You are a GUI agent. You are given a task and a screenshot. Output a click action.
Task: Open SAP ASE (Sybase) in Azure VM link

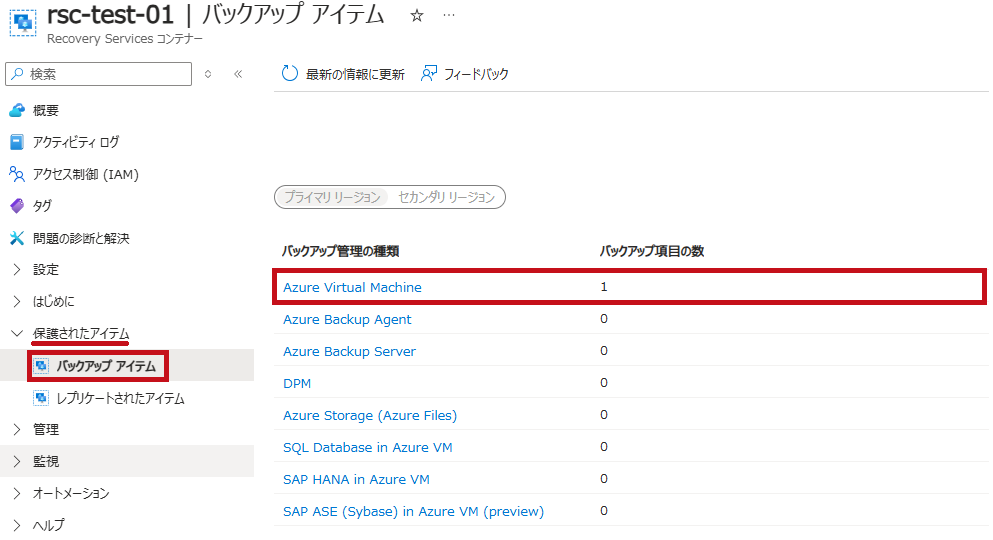(x=414, y=512)
